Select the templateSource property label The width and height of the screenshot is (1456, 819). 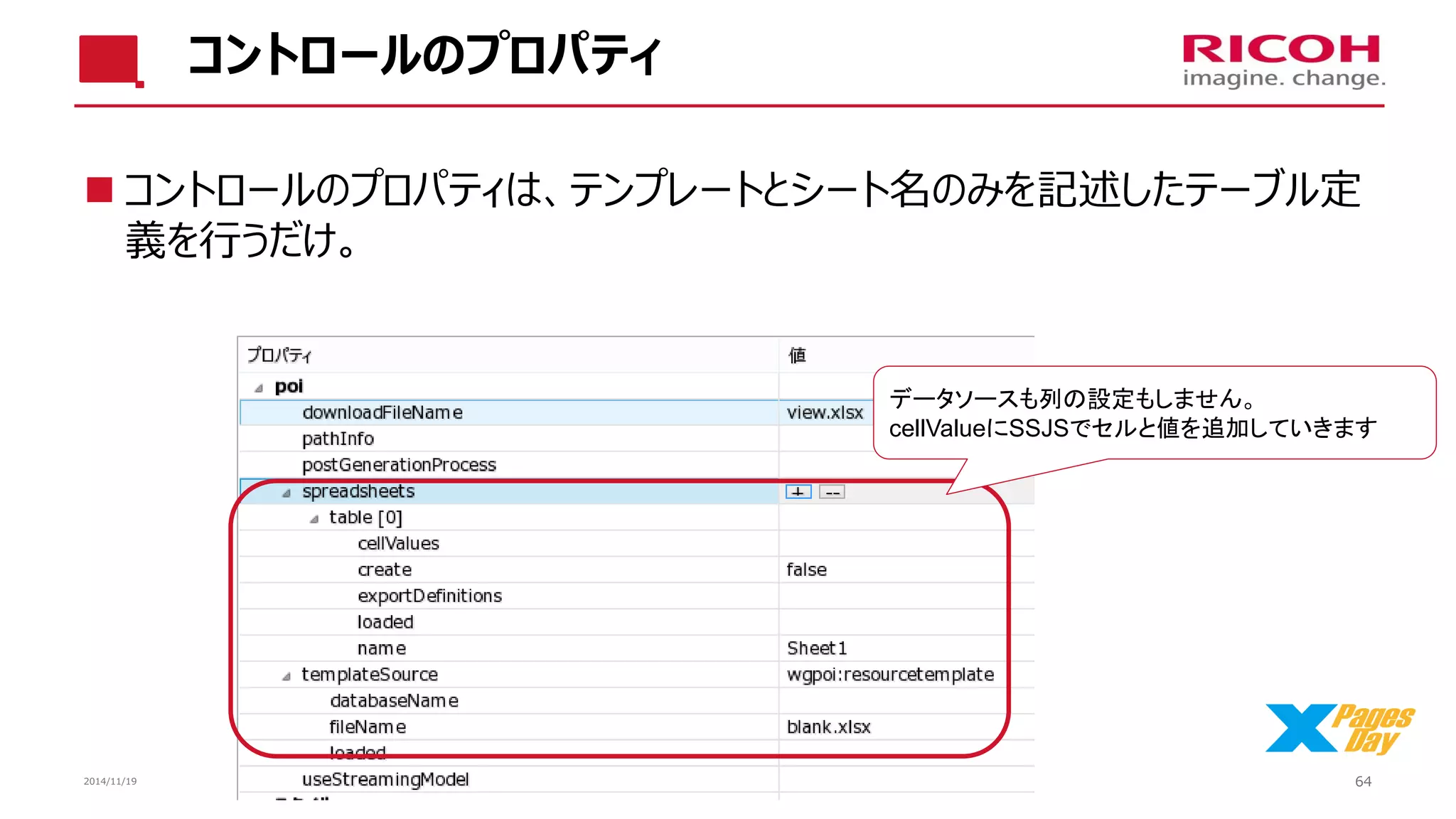tap(369, 674)
